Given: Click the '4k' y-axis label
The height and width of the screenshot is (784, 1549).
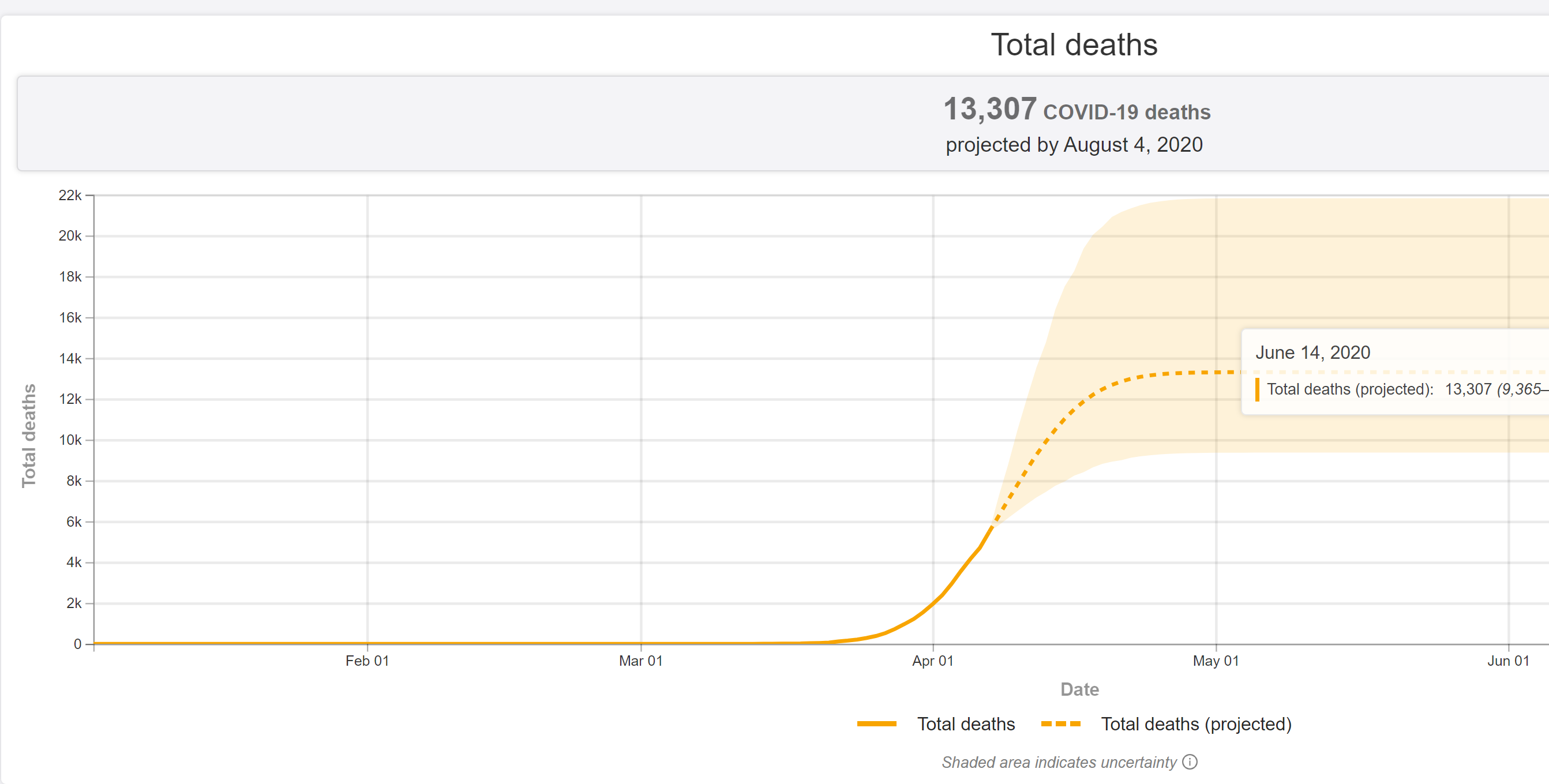Looking at the screenshot, I should (x=73, y=562).
